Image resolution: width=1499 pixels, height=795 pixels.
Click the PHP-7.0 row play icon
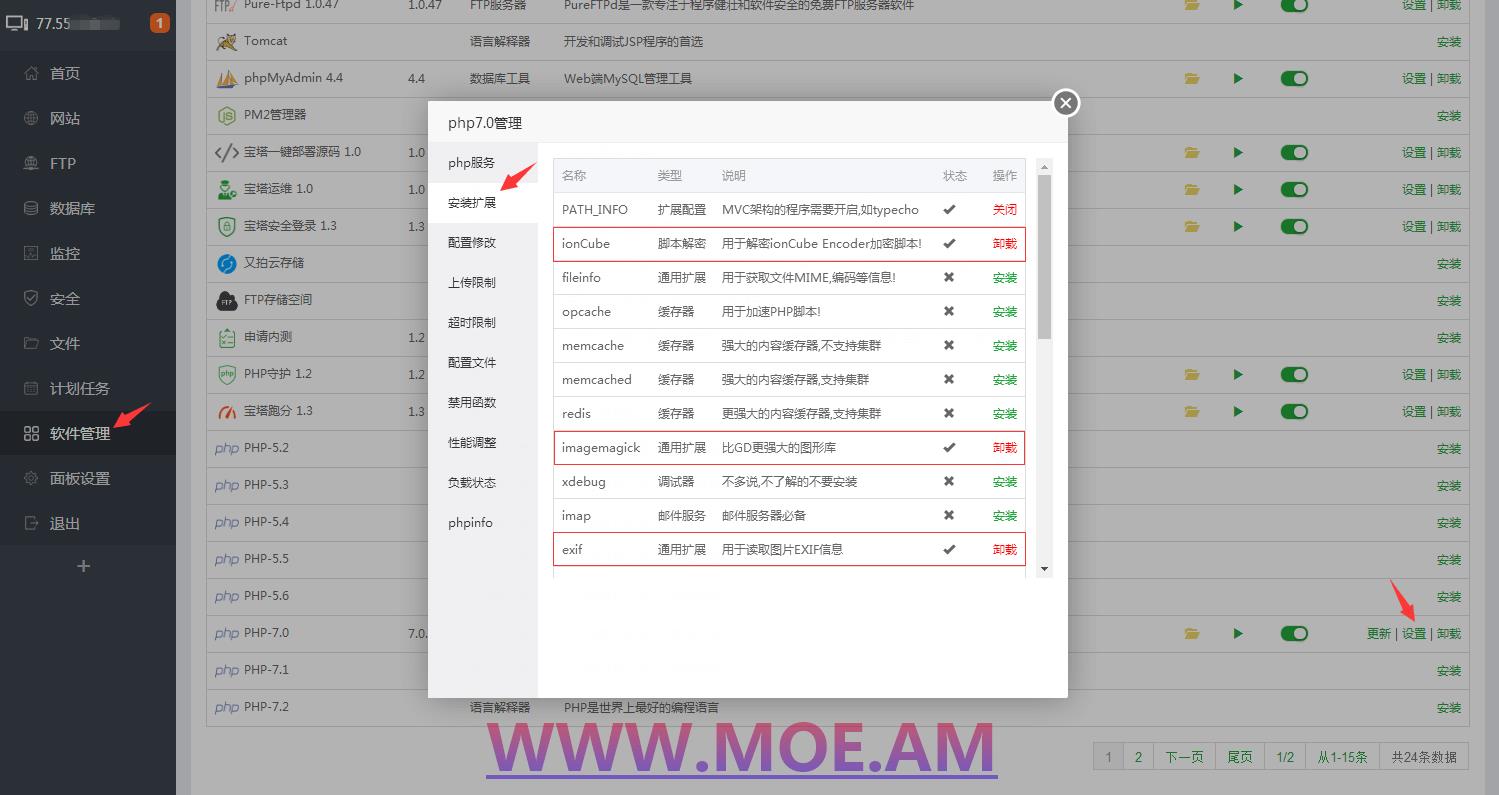(x=1238, y=633)
